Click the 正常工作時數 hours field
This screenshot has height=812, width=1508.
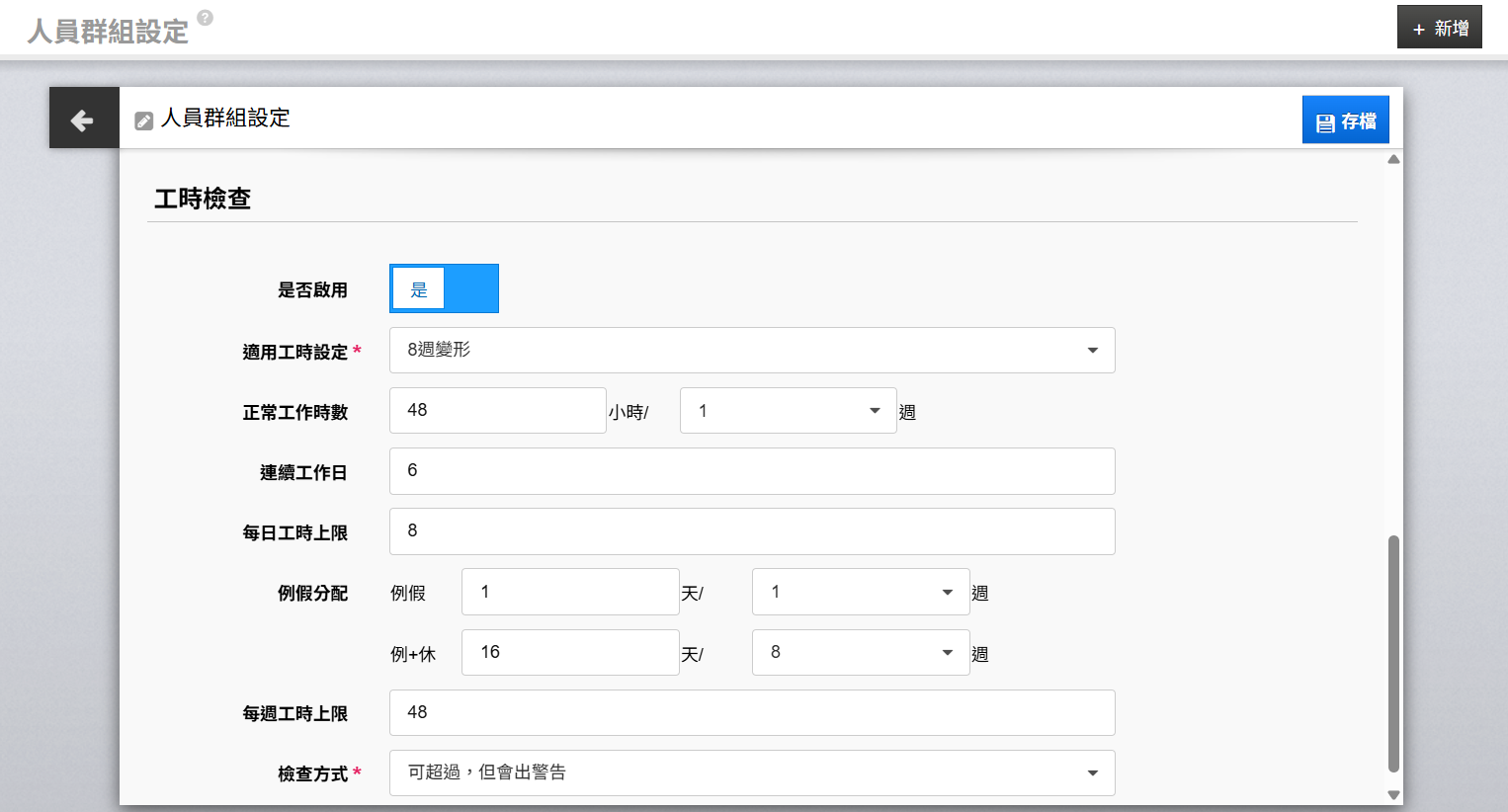coord(498,410)
